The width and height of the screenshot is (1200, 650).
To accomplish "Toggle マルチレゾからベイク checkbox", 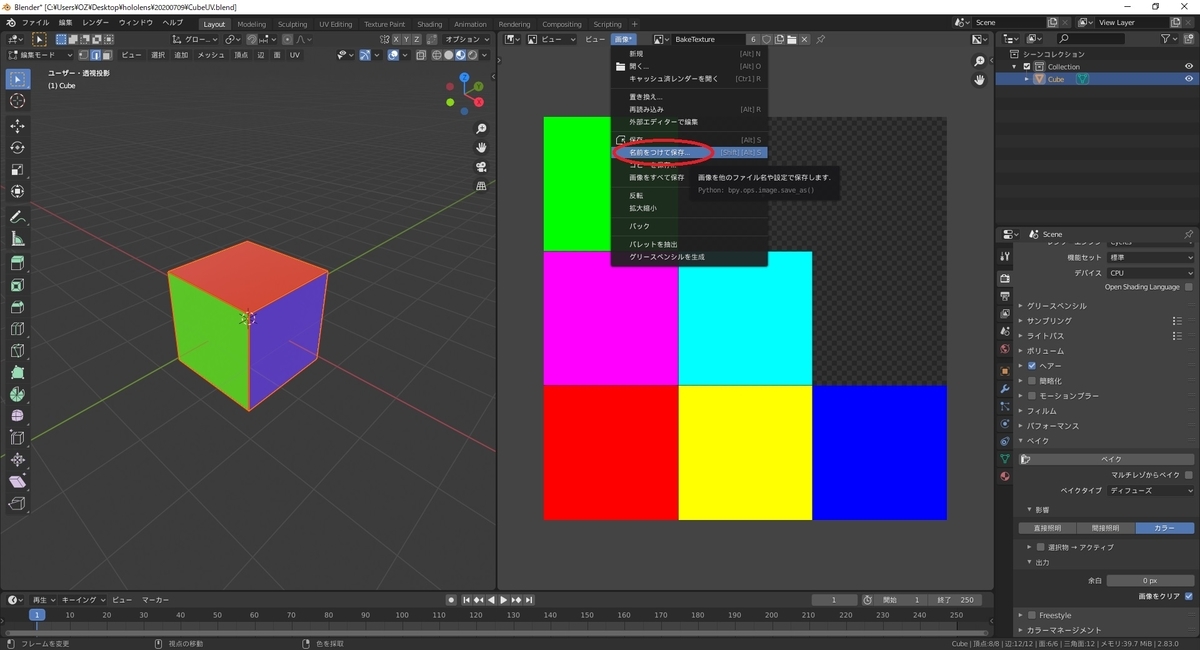I will click(1189, 475).
